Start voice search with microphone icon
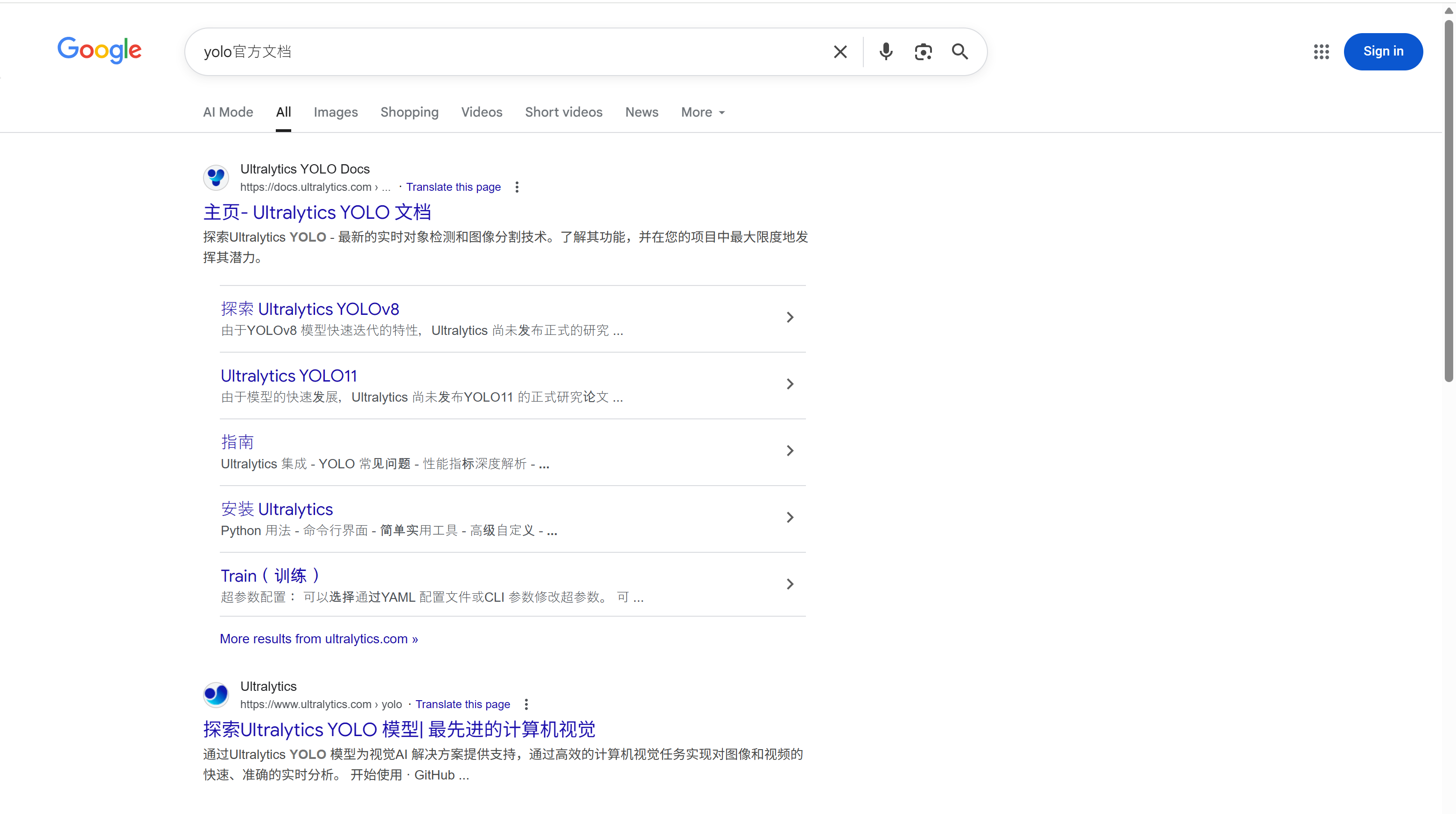The image size is (1456, 814). pyautogui.click(x=886, y=52)
